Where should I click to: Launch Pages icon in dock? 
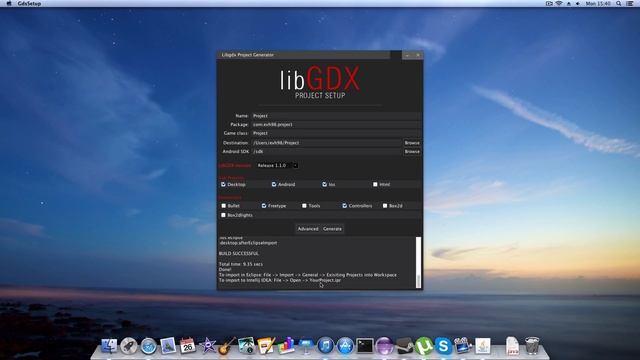pos(266,346)
